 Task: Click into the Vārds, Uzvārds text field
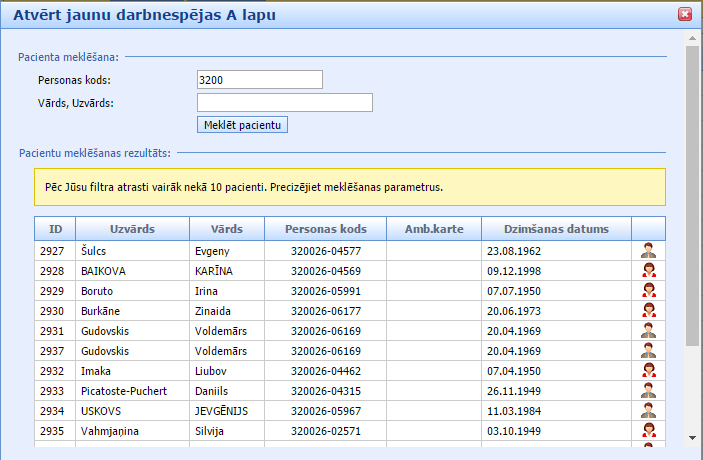285,103
